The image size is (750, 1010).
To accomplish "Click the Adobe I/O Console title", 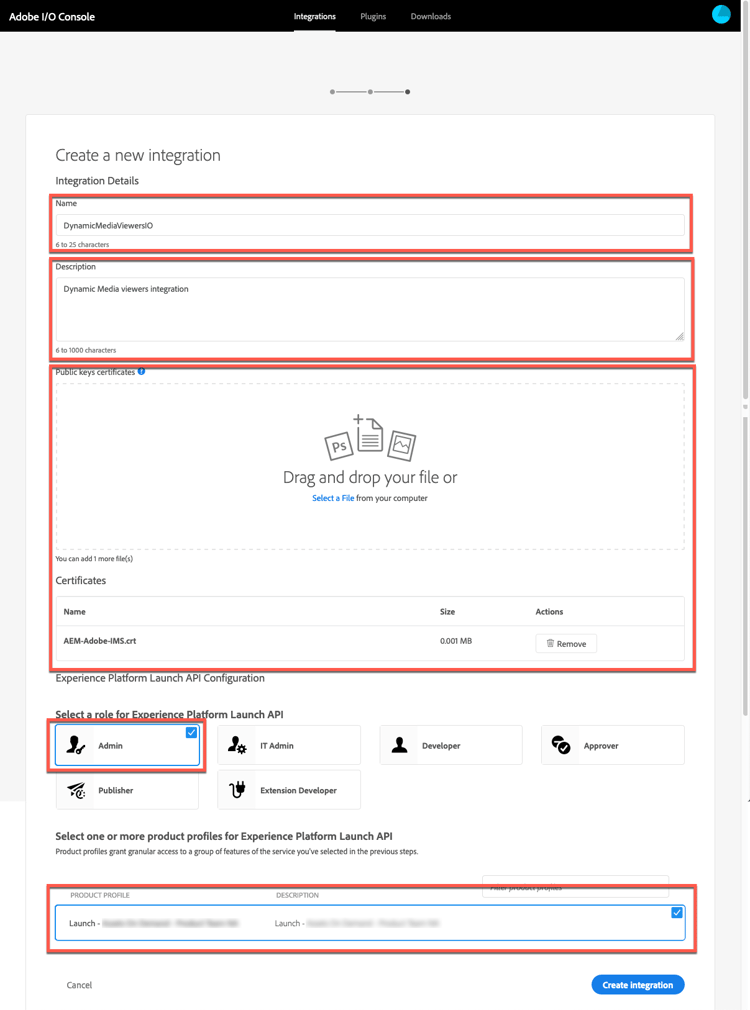I will coord(52,17).
